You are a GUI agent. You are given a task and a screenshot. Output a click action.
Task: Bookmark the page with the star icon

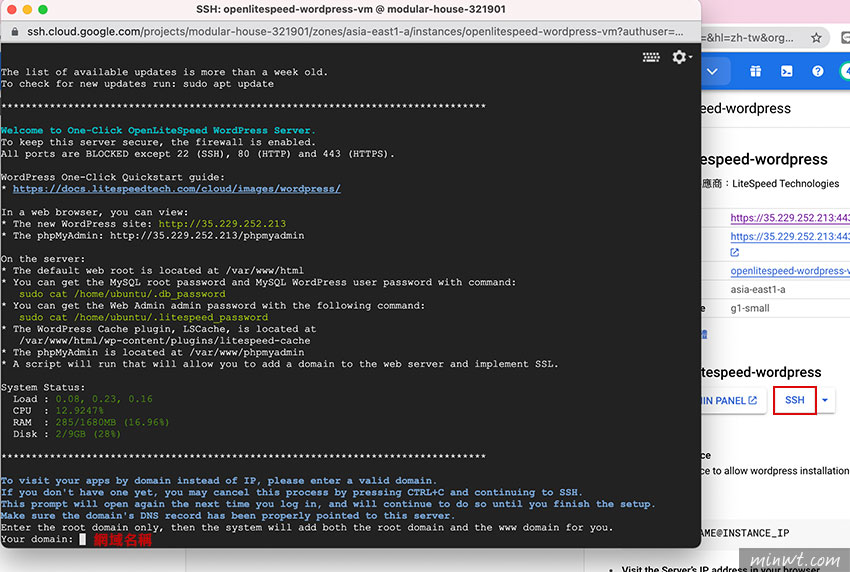point(816,38)
